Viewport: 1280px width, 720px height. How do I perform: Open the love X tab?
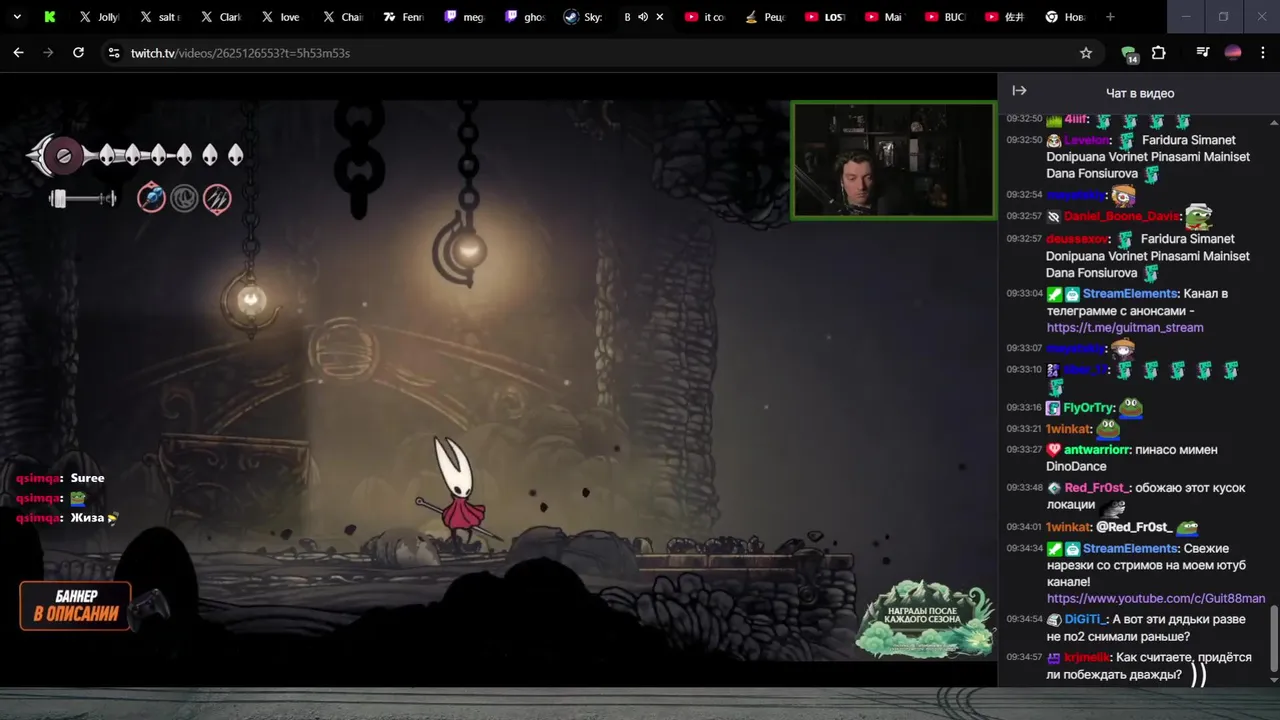coord(281,17)
